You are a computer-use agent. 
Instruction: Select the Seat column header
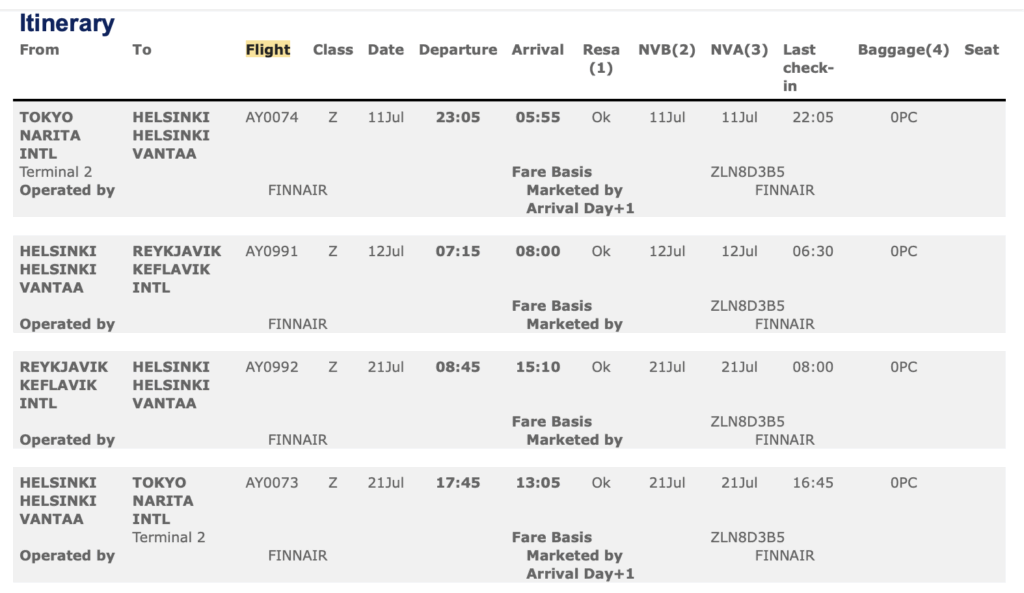click(981, 50)
